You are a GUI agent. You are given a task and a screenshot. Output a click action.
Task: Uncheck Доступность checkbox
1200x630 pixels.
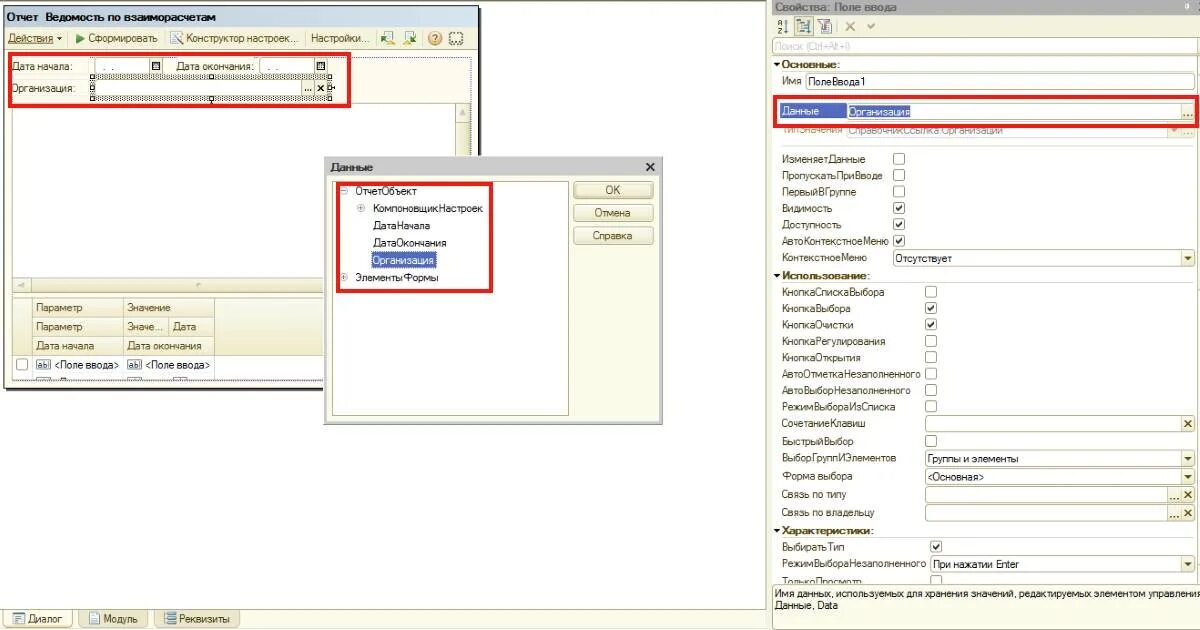pyautogui.click(x=899, y=225)
